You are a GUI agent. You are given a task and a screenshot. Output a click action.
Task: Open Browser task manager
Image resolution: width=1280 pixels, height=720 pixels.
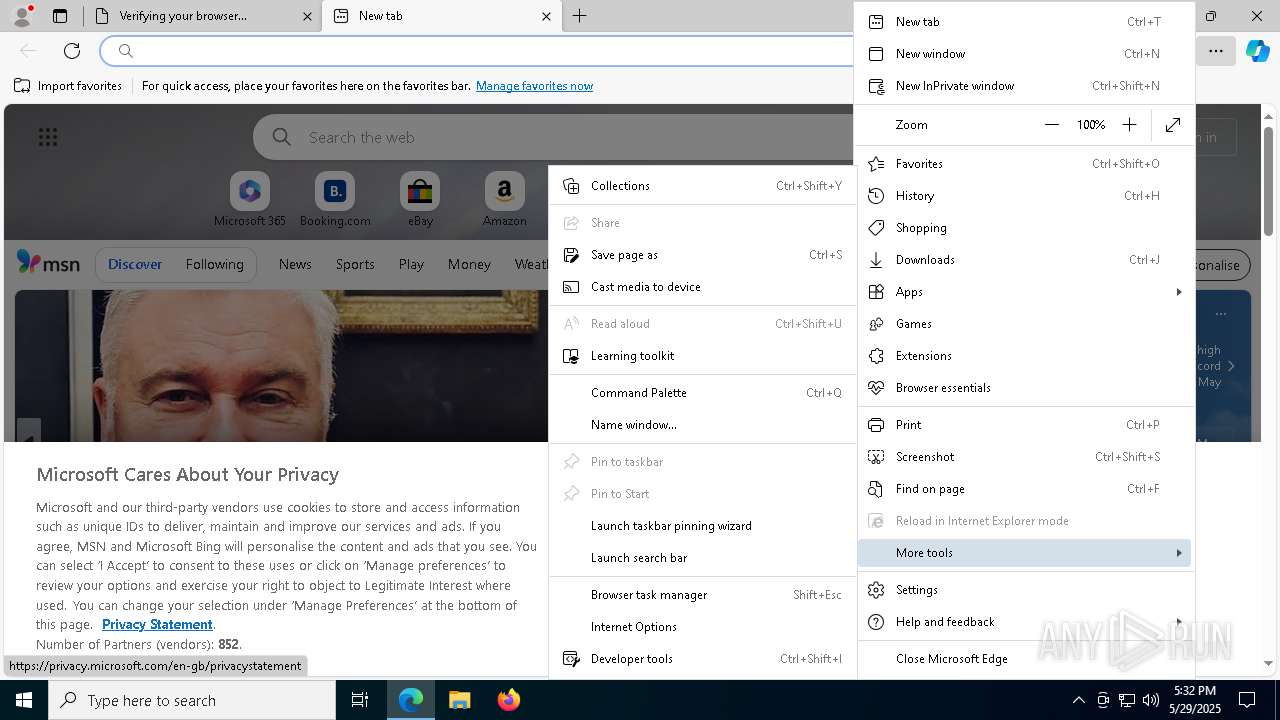tap(703, 595)
